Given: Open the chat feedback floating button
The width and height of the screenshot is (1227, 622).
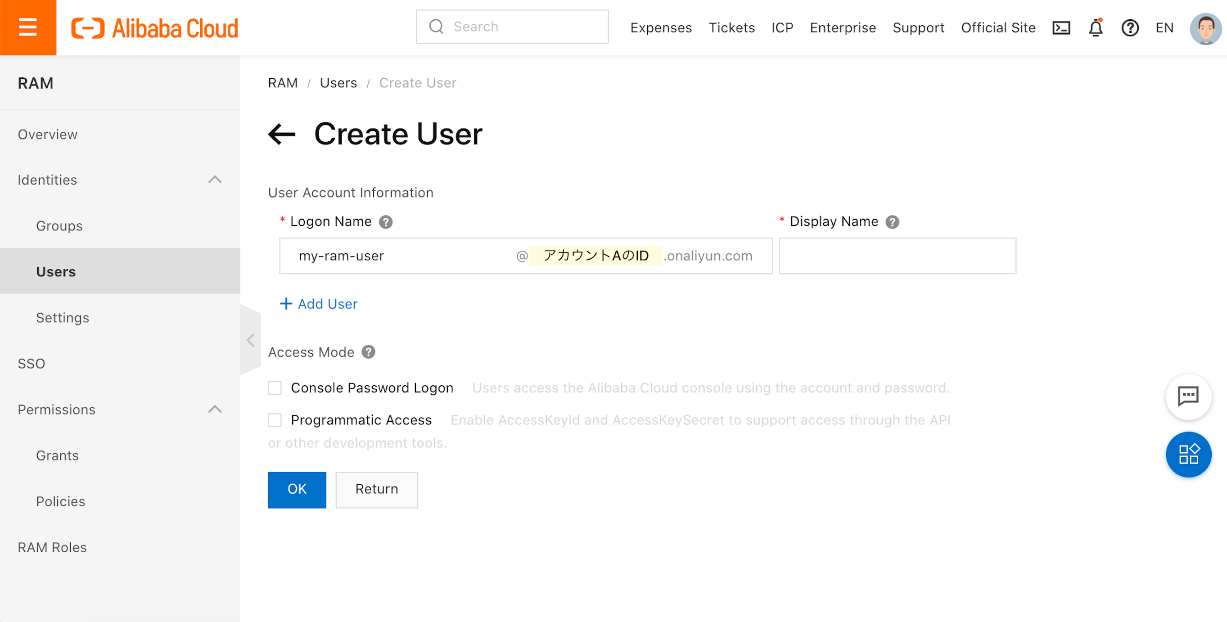Looking at the screenshot, I should coord(1188,396).
